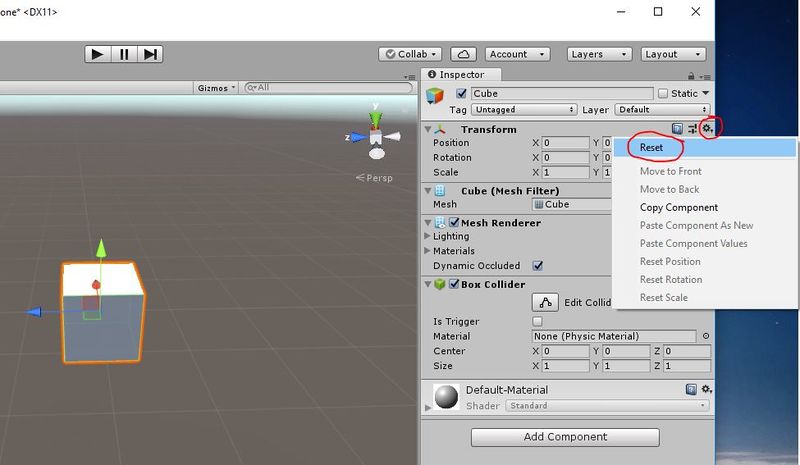This screenshot has height=465, width=800.
Task: Click the Scale X value field
Action: click(x=565, y=173)
